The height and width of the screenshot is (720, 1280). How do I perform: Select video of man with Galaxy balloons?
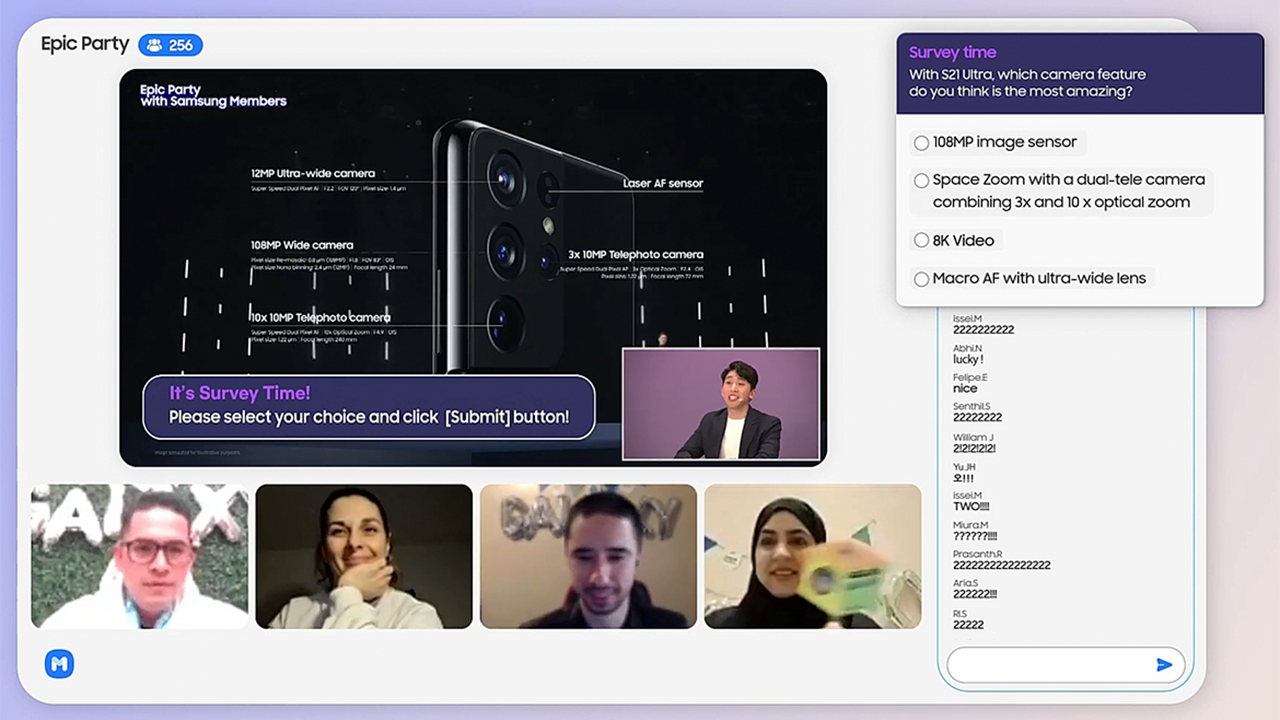(588, 557)
